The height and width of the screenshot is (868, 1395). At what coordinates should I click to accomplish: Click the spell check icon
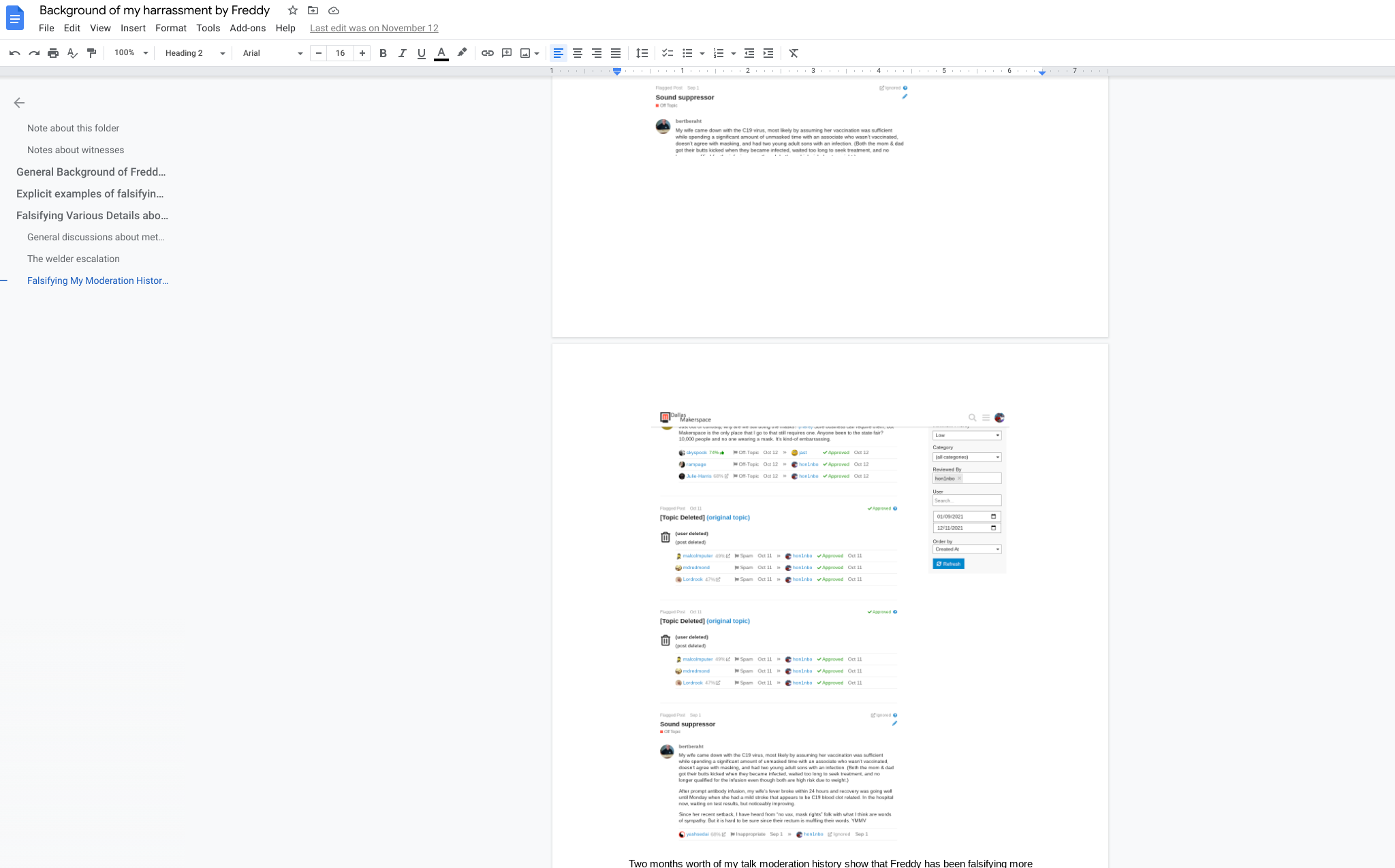[72, 53]
